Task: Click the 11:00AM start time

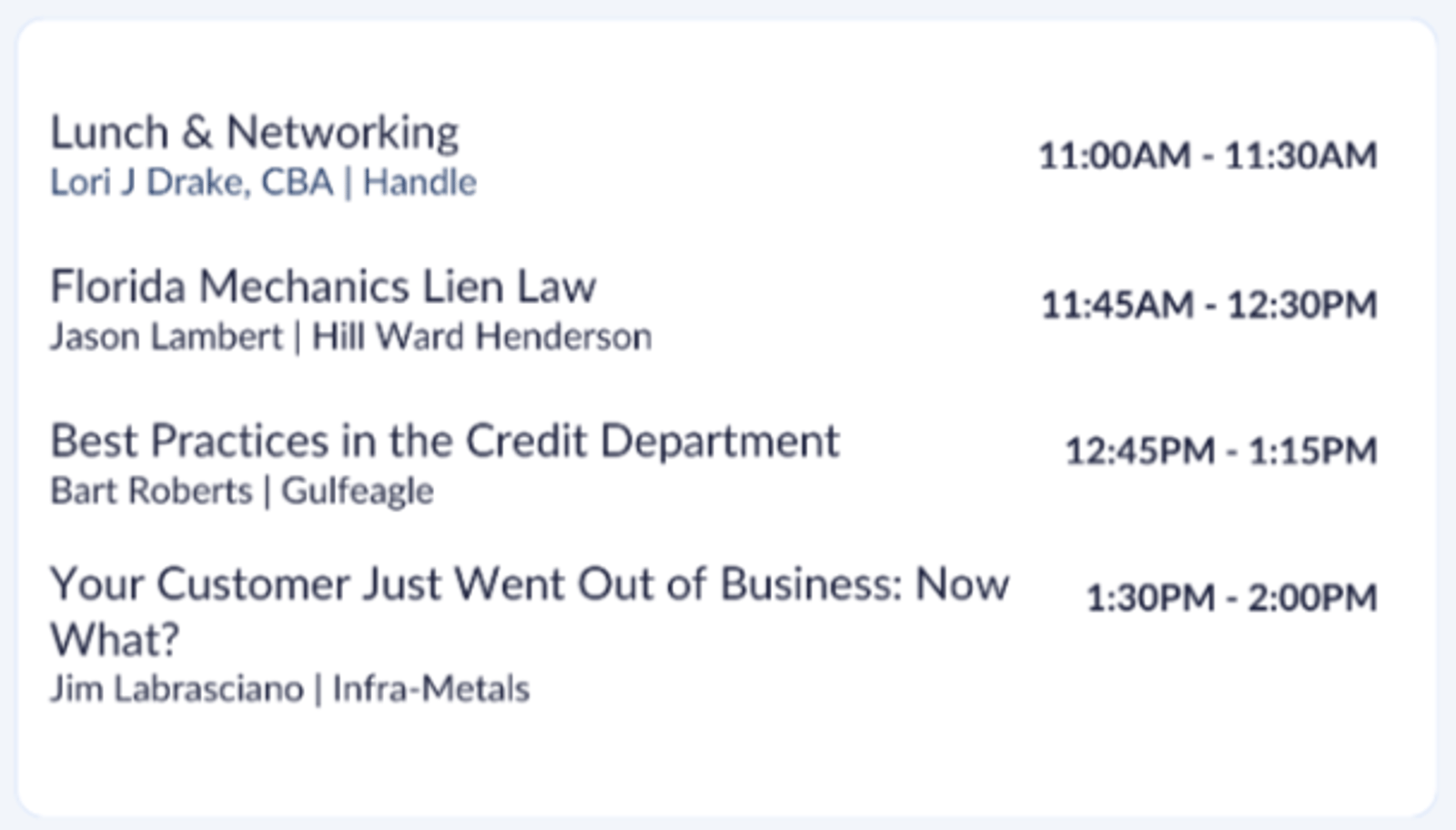Action: coord(1114,156)
